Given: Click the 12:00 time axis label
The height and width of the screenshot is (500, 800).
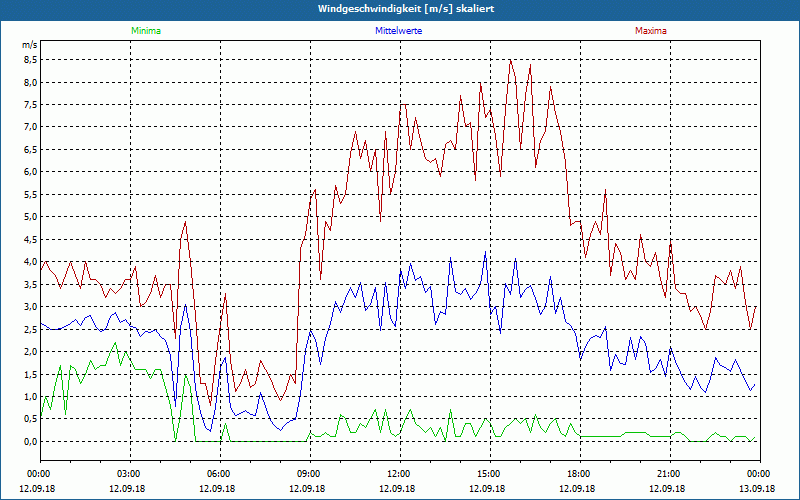Looking at the screenshot, I should click(x=400, y=474).
